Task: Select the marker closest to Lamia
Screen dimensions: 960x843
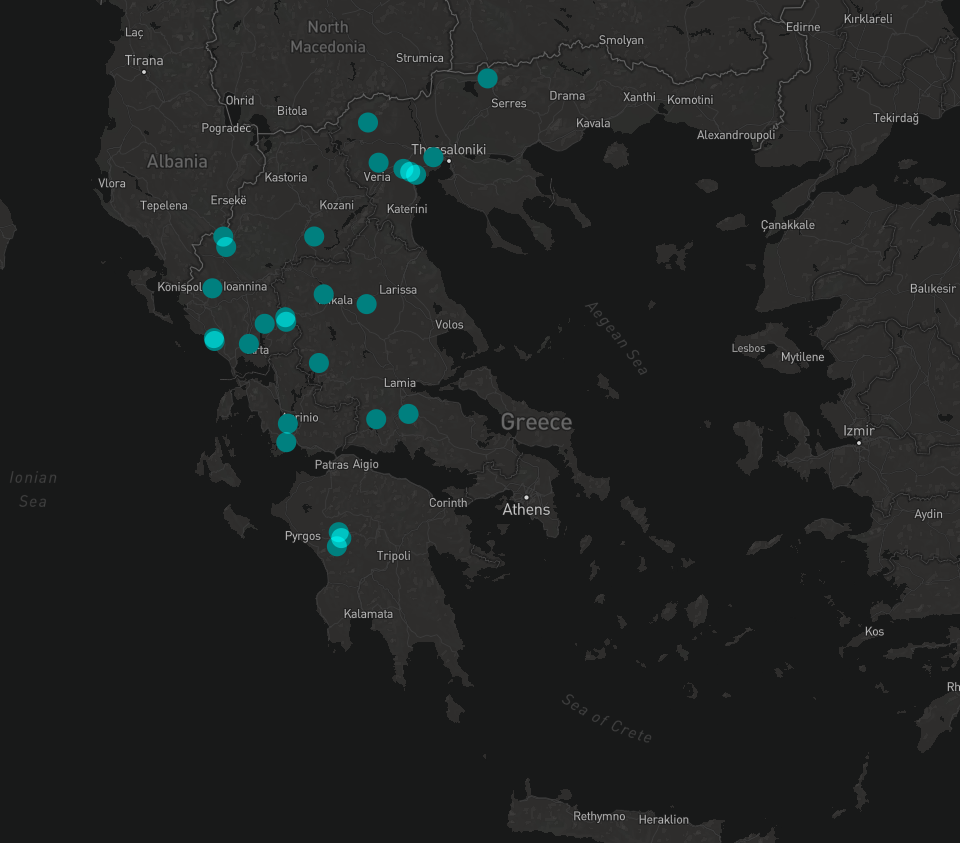Action: (x=408, y=413)
